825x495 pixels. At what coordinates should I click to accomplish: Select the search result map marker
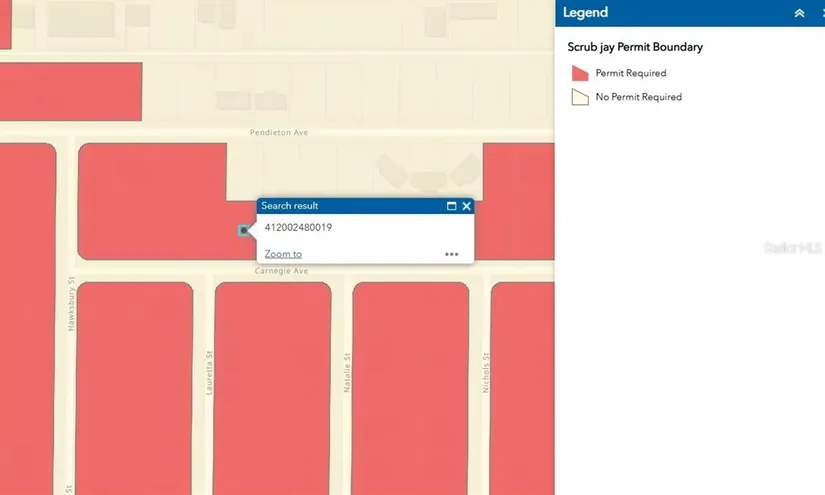pyautogui.click(x=244, y=231)
